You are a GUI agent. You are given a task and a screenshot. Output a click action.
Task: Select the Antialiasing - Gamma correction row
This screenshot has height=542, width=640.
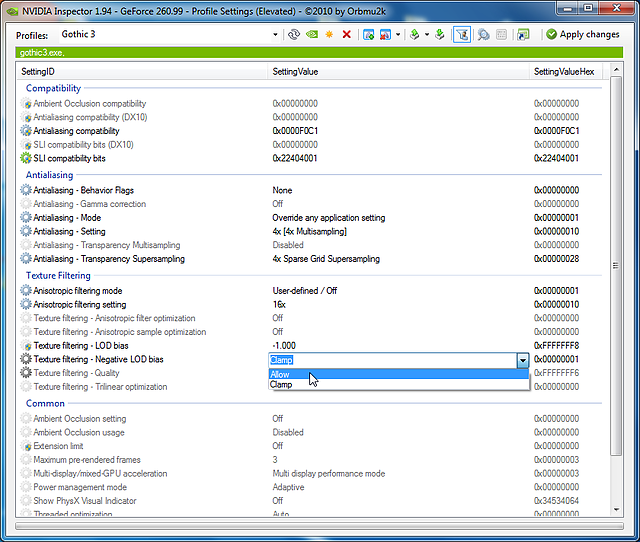pos(310,204)
